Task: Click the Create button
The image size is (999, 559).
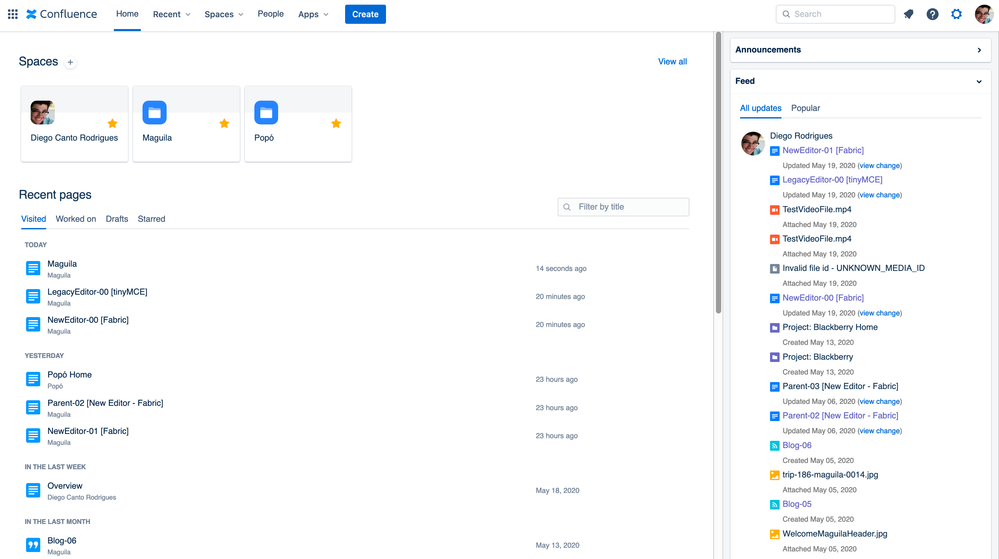Action: [365, 14]
